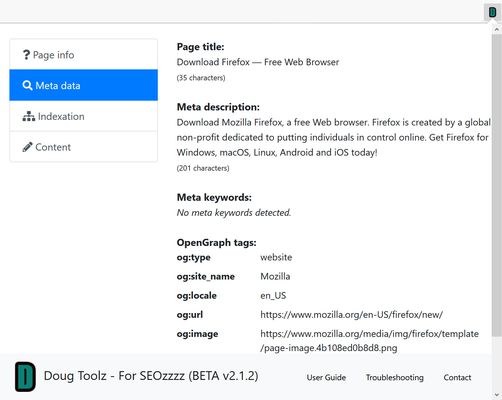Click the 'Meta keywords:' heading

pyautogui.click(x=214, y=197)
